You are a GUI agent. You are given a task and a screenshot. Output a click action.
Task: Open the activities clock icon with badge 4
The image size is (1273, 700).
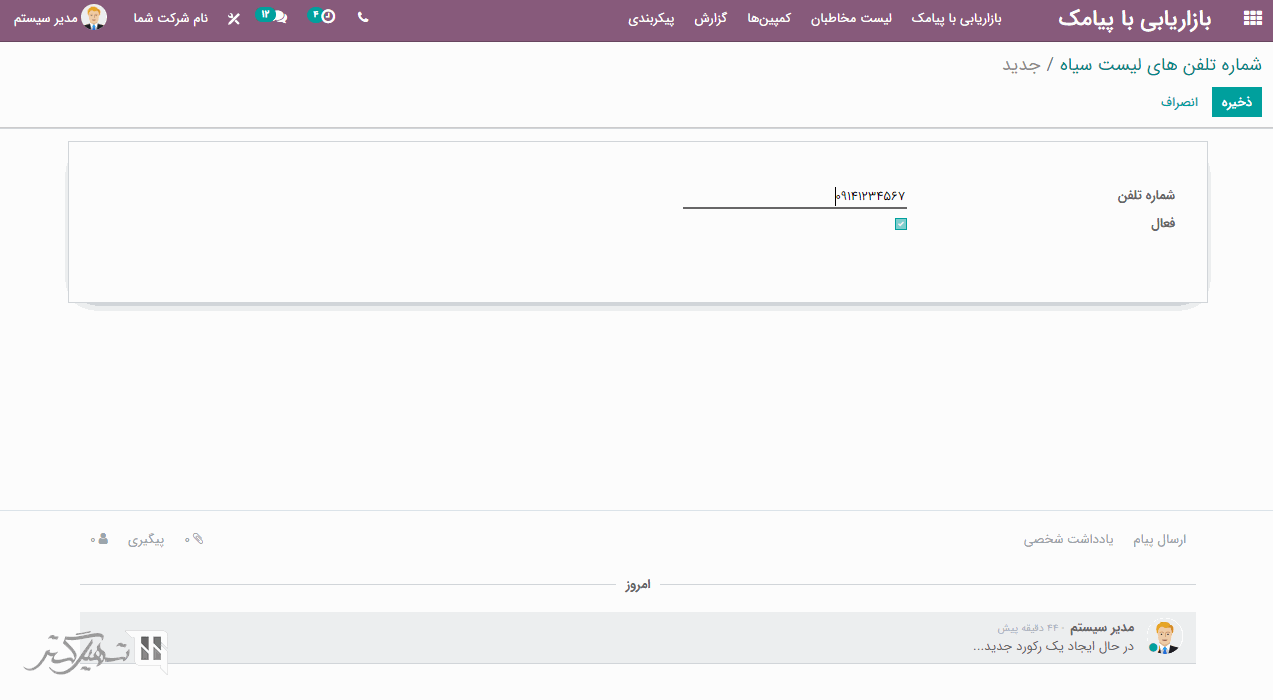tap(327, 17)
